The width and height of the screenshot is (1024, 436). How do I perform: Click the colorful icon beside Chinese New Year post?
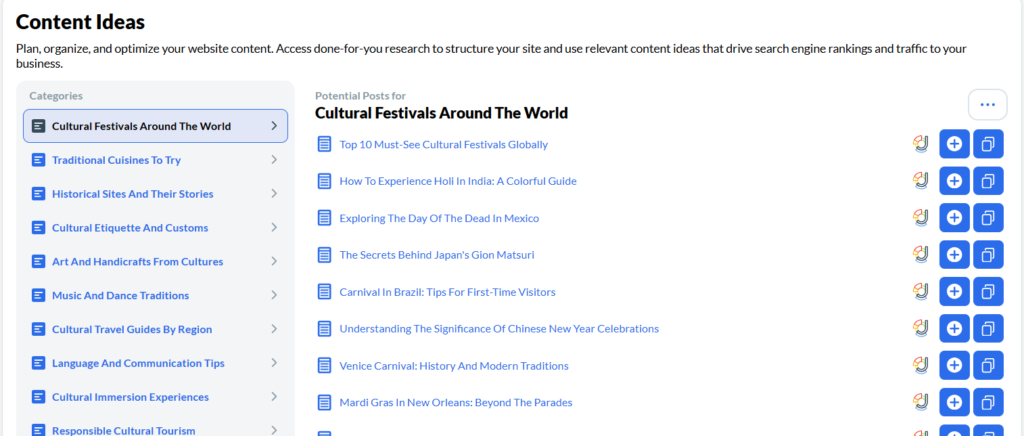pyautogui.click(x=921, y=328)
